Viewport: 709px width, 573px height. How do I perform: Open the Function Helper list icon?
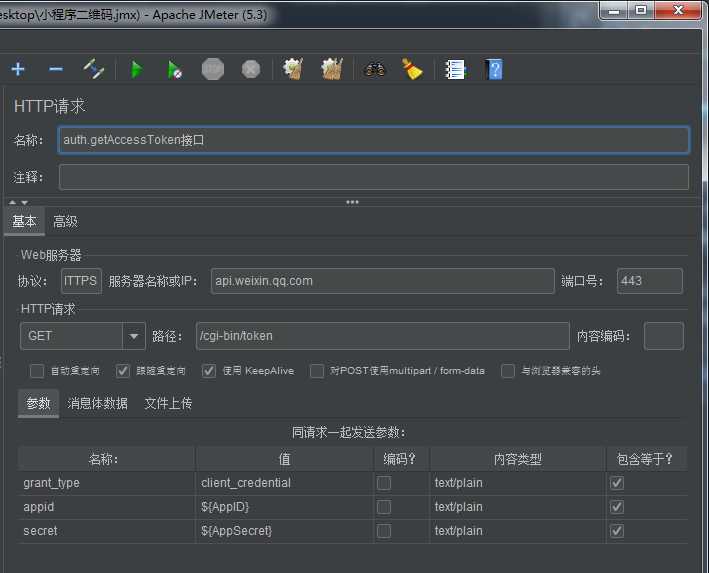point(455,70)
